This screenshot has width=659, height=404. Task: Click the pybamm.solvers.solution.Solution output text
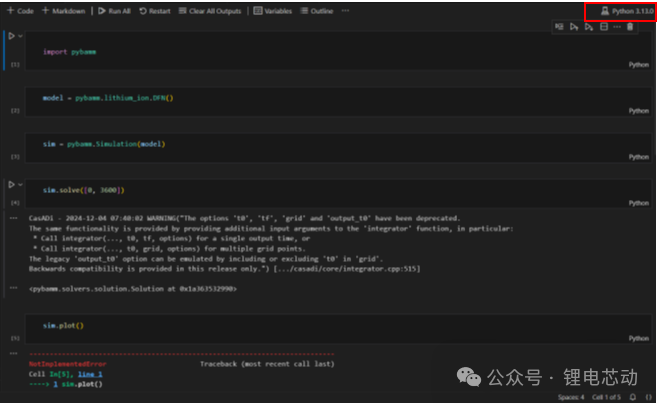[x=133, y=289]
